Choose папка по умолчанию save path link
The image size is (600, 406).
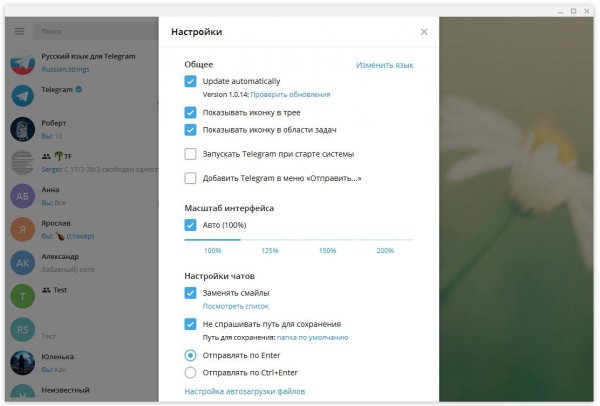click(312, 338)
